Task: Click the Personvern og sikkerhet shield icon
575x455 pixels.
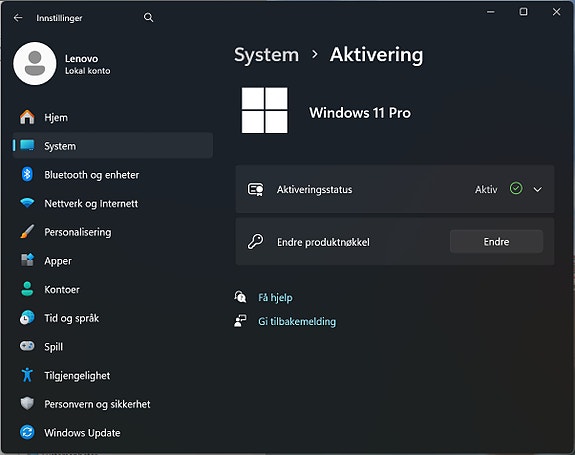Action: pyautogui.click(x=27, y=404)
